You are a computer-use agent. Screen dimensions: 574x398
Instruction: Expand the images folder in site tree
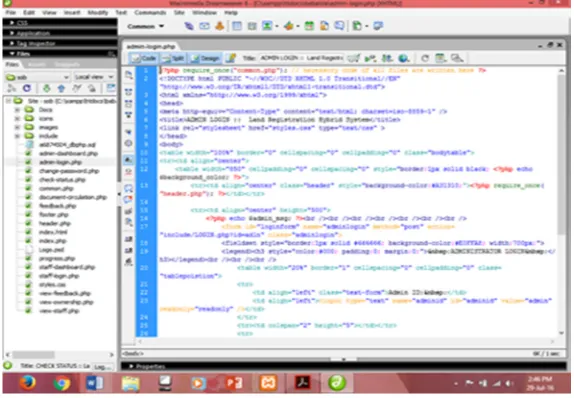[17, 127]
